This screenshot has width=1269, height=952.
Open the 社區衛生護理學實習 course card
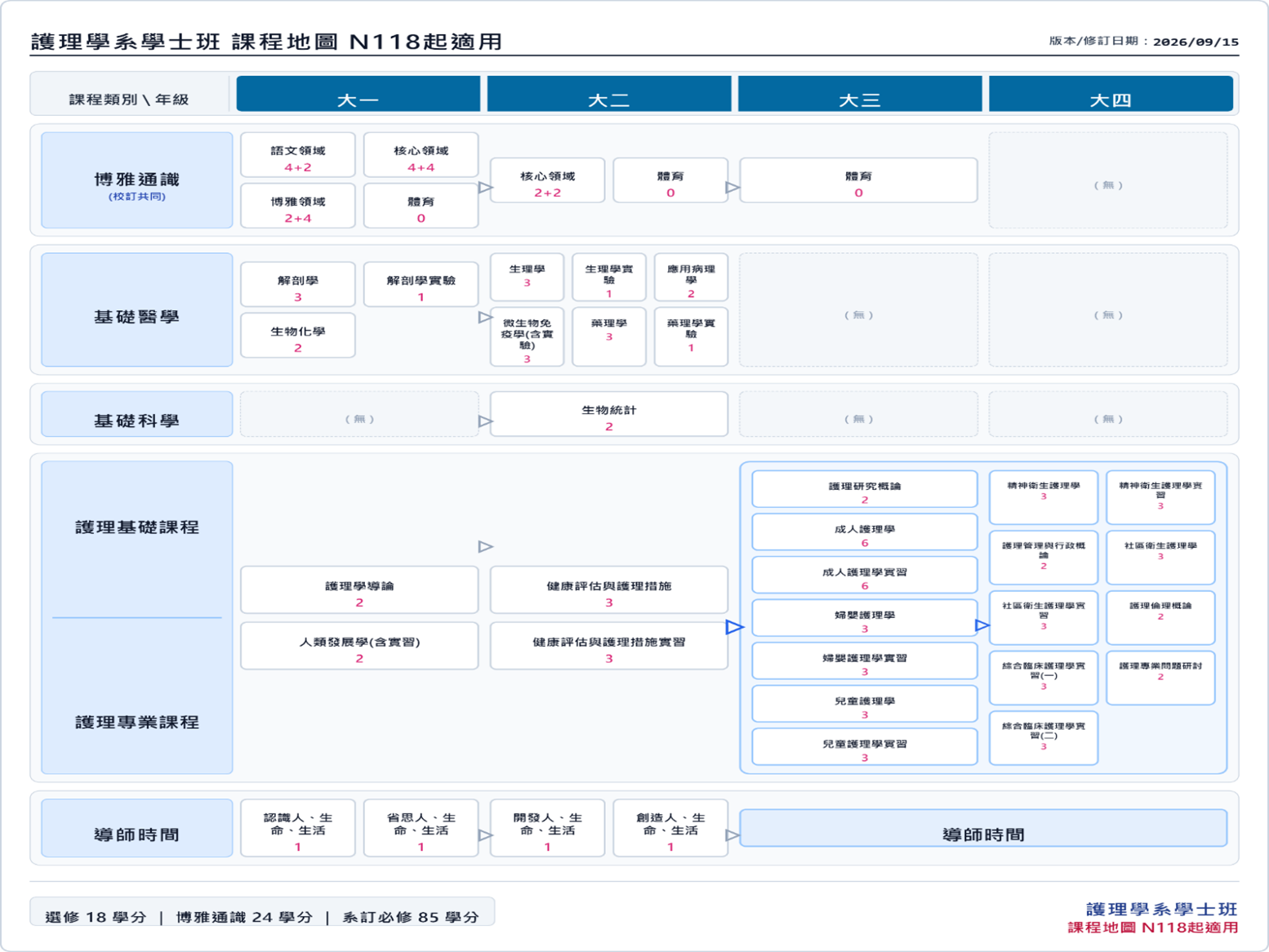1044,618
